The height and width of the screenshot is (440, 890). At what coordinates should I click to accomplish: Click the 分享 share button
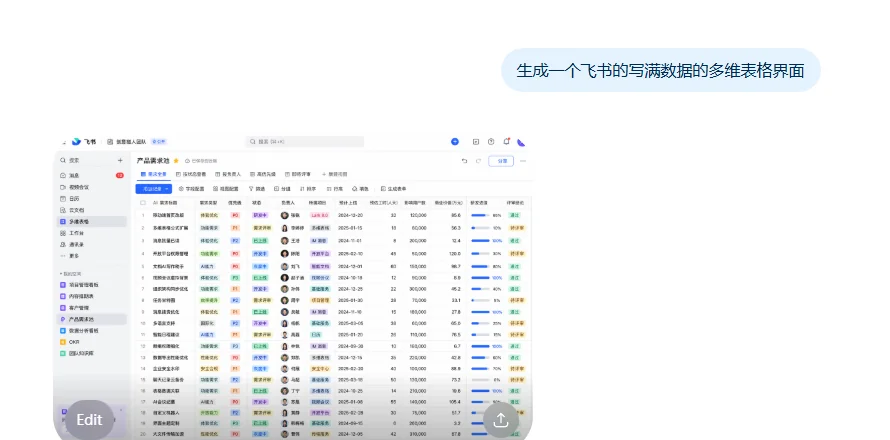[501, 161]
